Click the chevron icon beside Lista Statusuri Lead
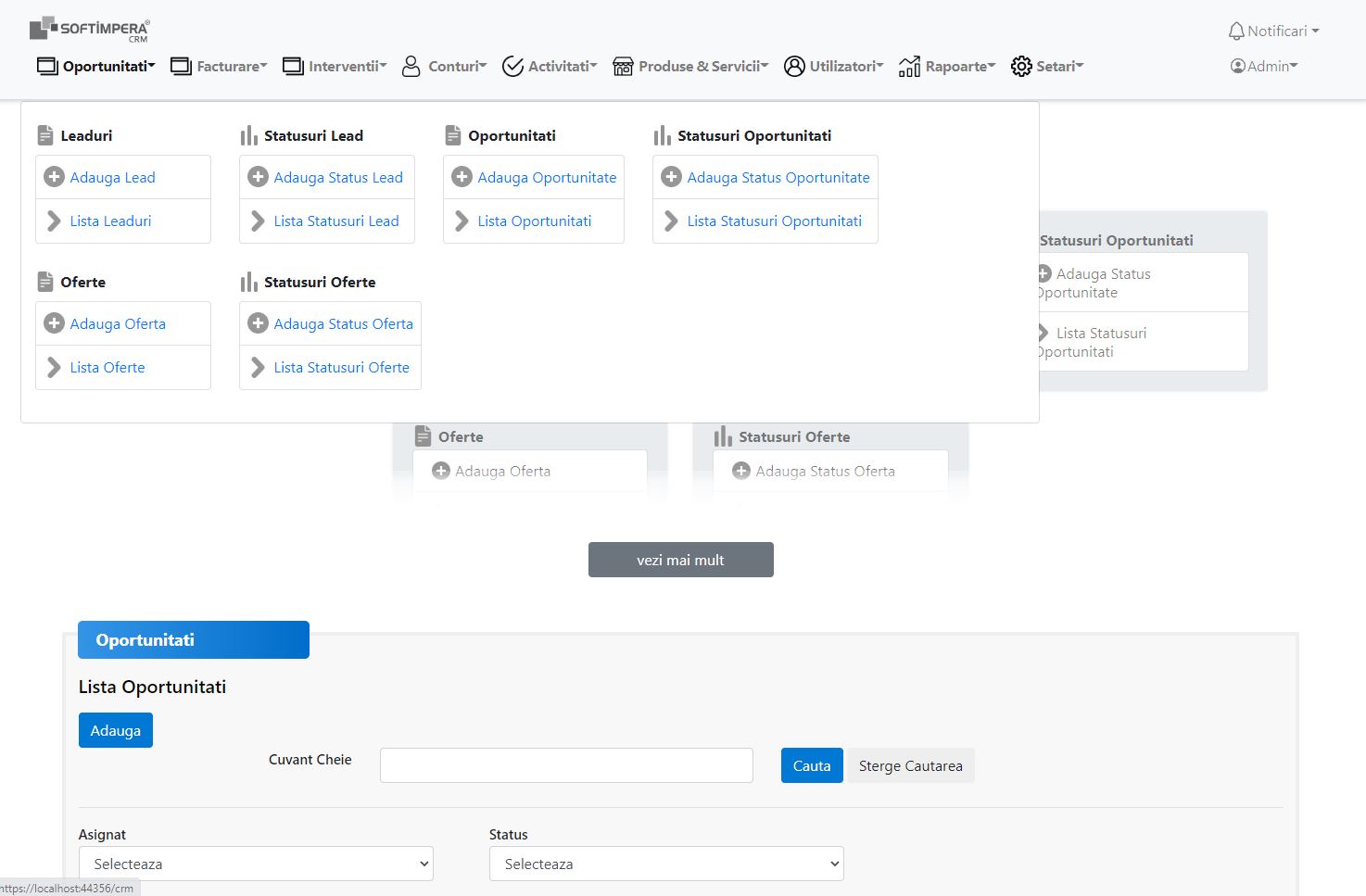Image resolution: width=1366 pixels, height=896 pixels. 259,221
